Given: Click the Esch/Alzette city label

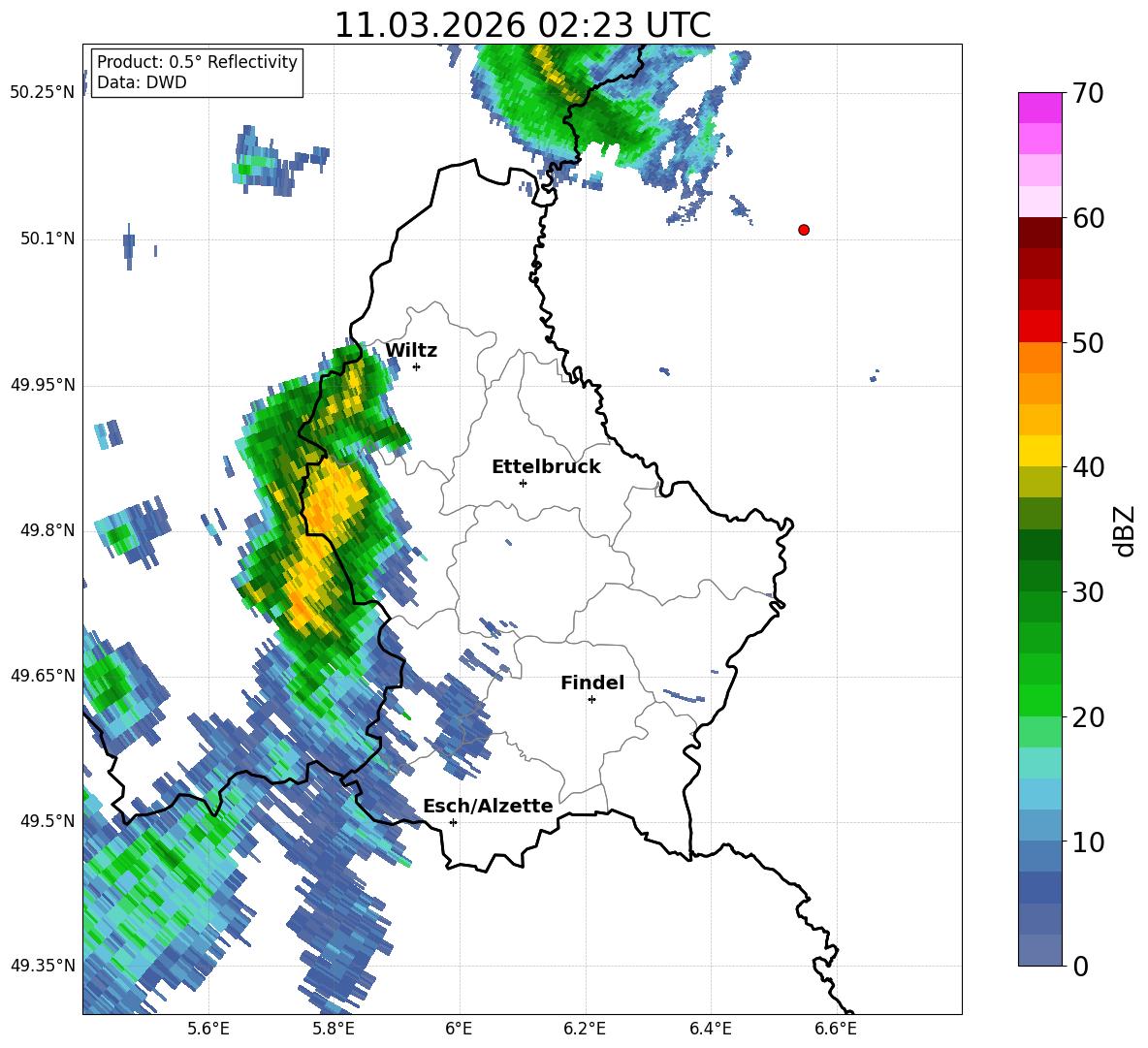Looking at the screenshot, I should click(488, 806).
